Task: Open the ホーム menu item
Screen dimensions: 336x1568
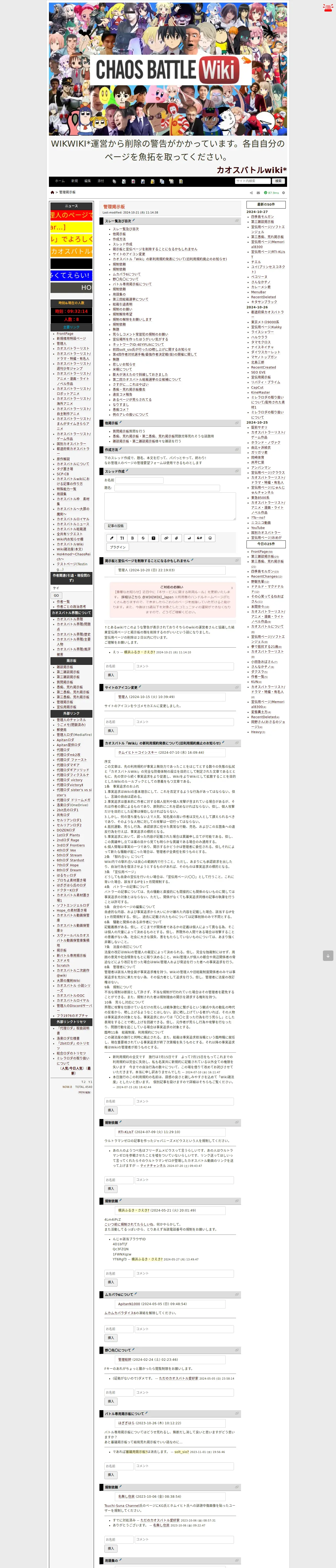Action: tap(60, 181)
